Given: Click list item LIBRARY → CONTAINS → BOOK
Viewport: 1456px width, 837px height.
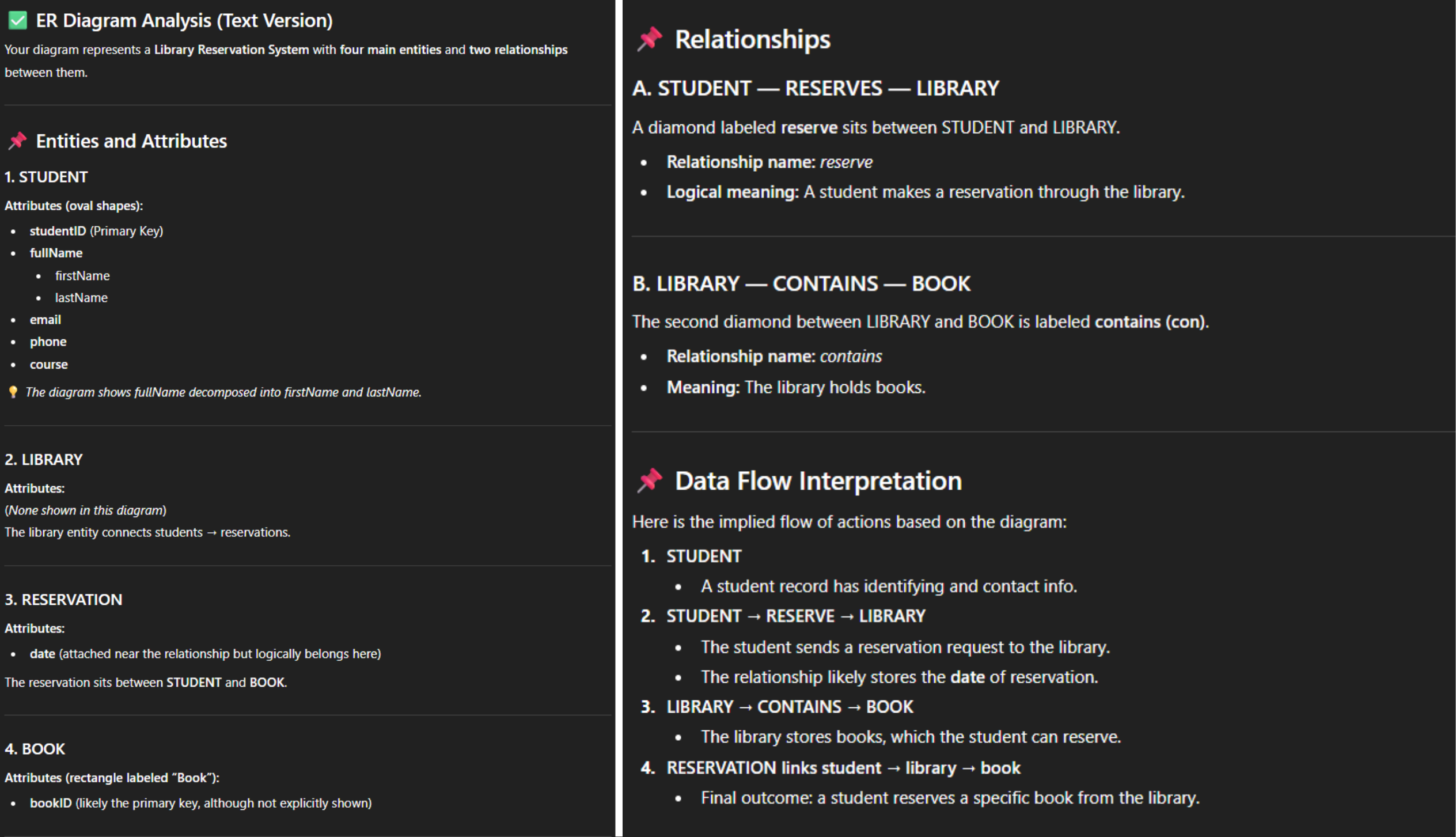Looking at the screenshot, I should tap(789, 706).
